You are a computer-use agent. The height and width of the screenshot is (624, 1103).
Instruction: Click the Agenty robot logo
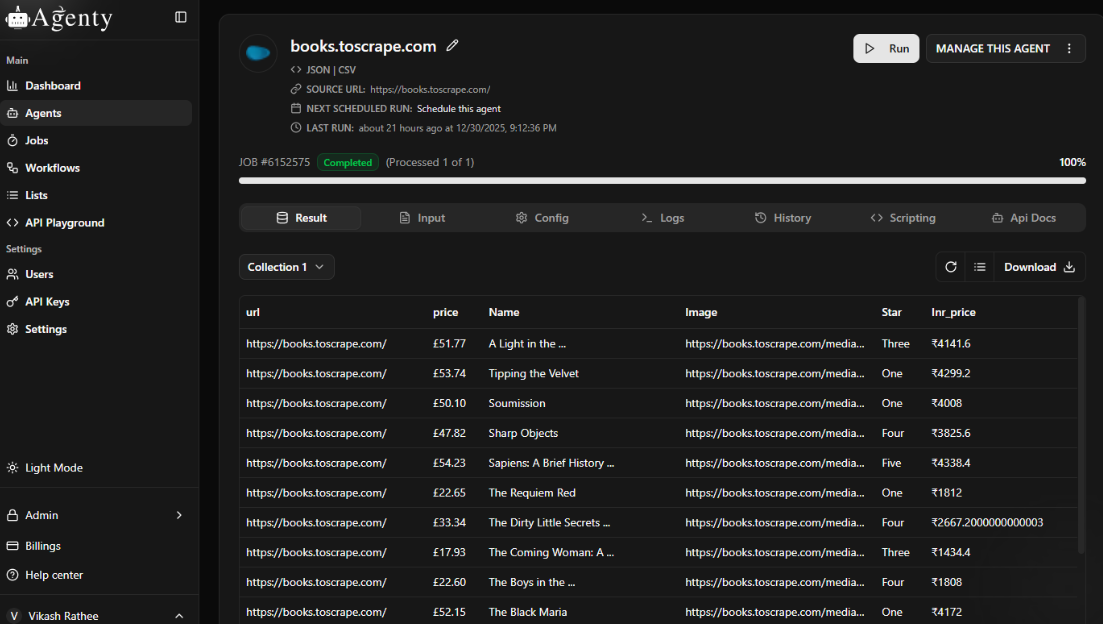pyautogui.click(x=16, y=18)
